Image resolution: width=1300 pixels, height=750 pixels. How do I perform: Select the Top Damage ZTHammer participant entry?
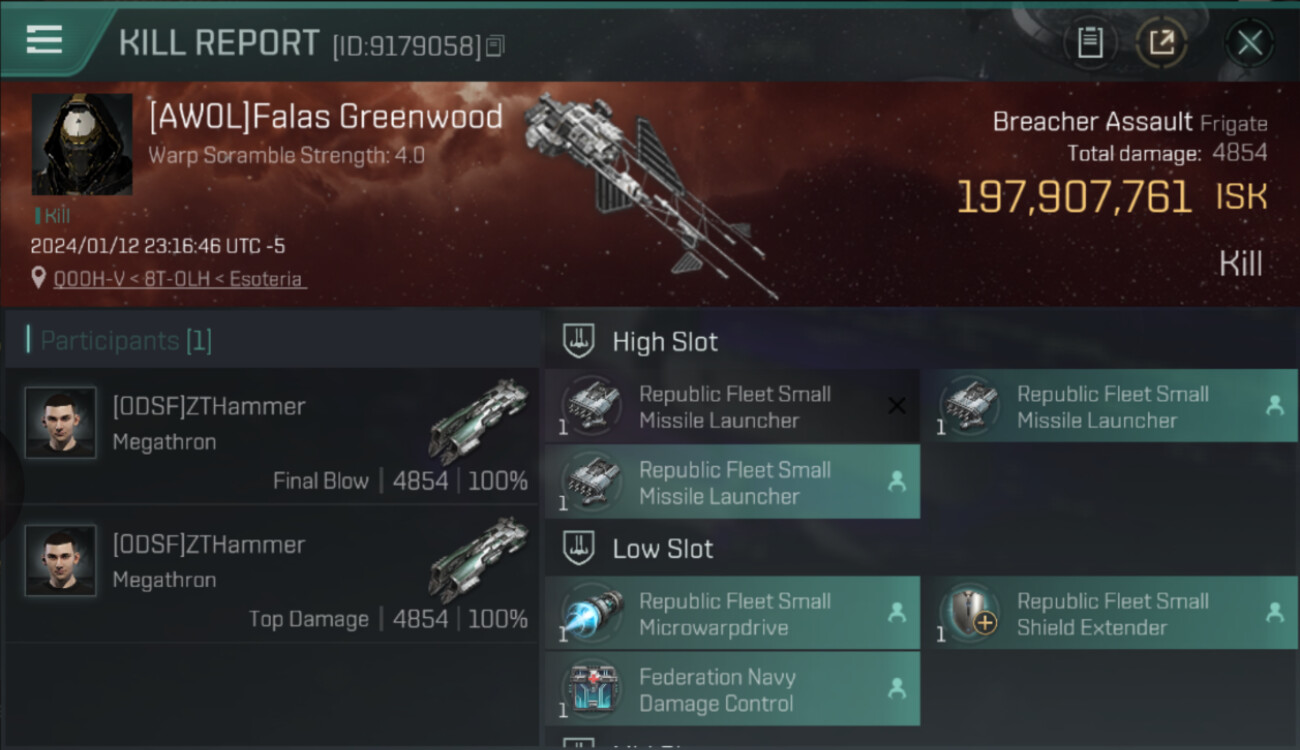[x=272, y=574]
